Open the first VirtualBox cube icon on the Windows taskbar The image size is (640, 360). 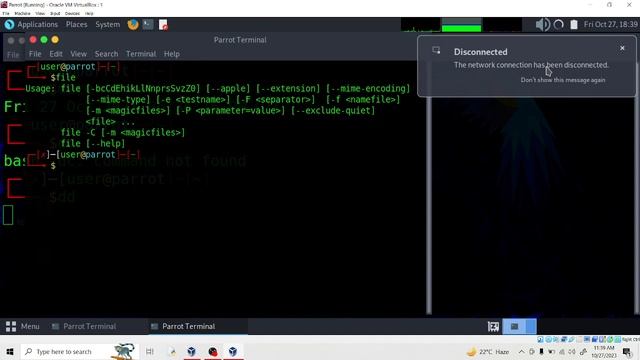(191, 351)
